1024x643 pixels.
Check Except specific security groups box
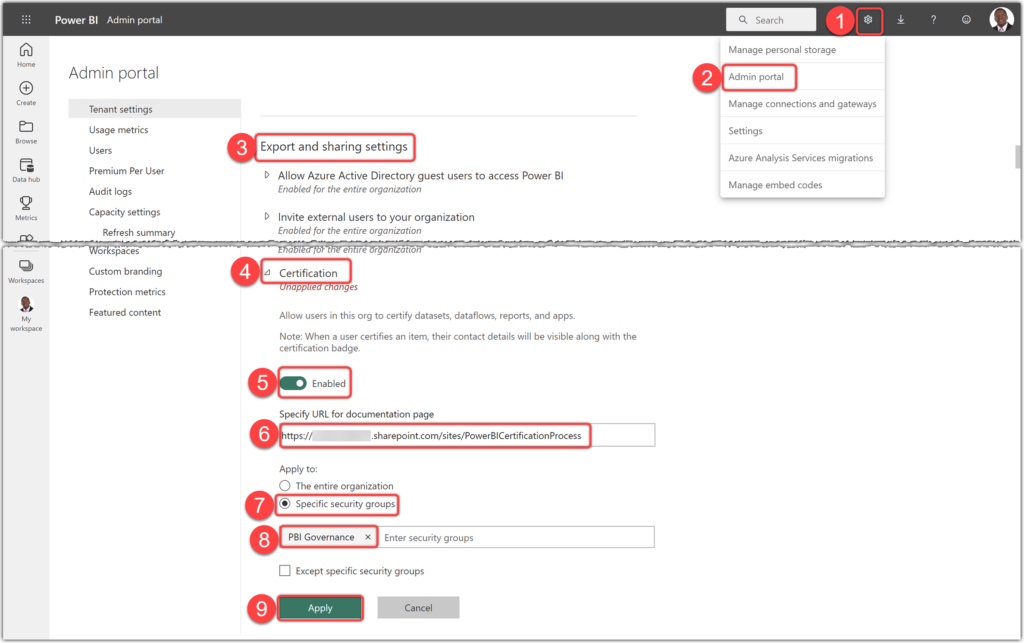(285, 571)
